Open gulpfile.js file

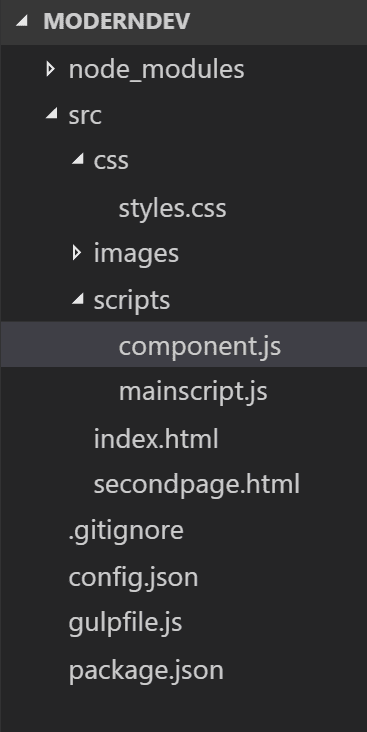pos(125,623)
